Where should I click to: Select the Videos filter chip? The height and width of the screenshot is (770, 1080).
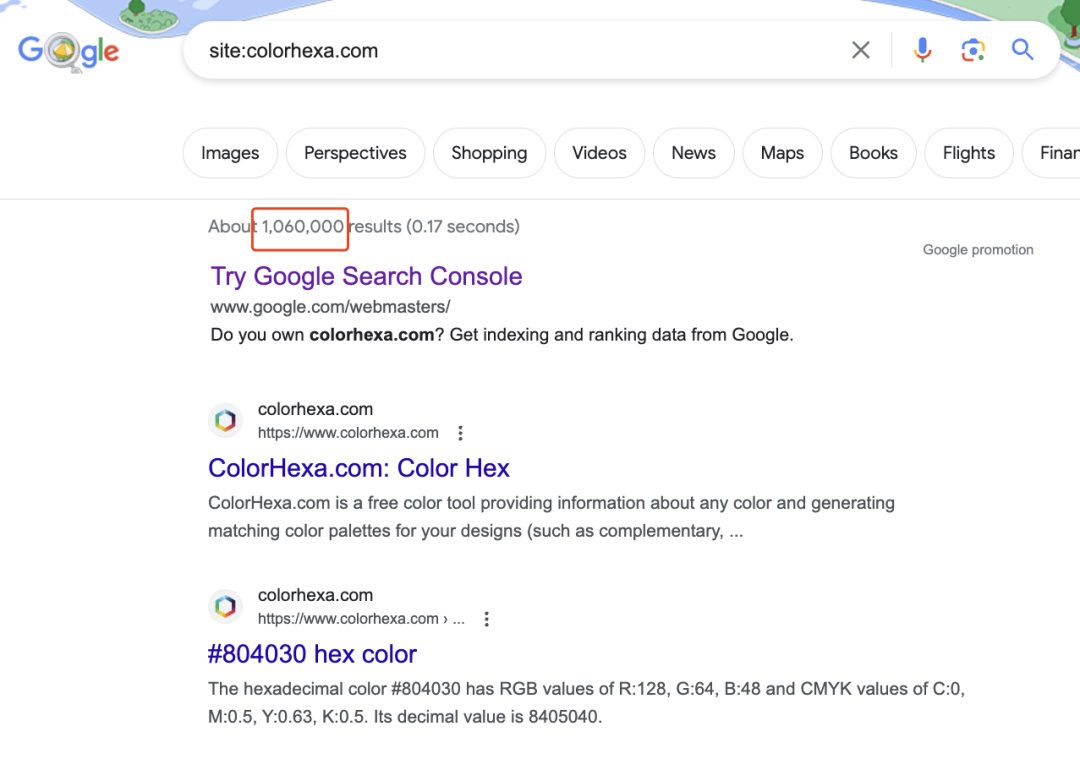599,153
